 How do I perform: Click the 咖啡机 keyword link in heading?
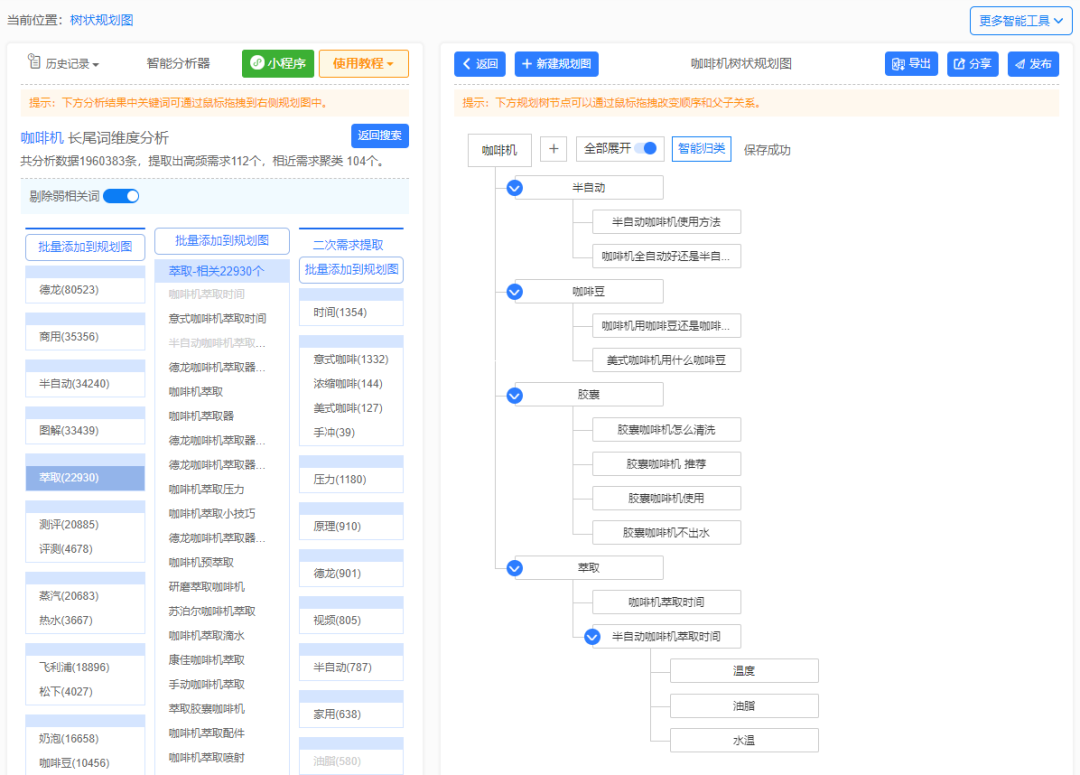point(42,138)
